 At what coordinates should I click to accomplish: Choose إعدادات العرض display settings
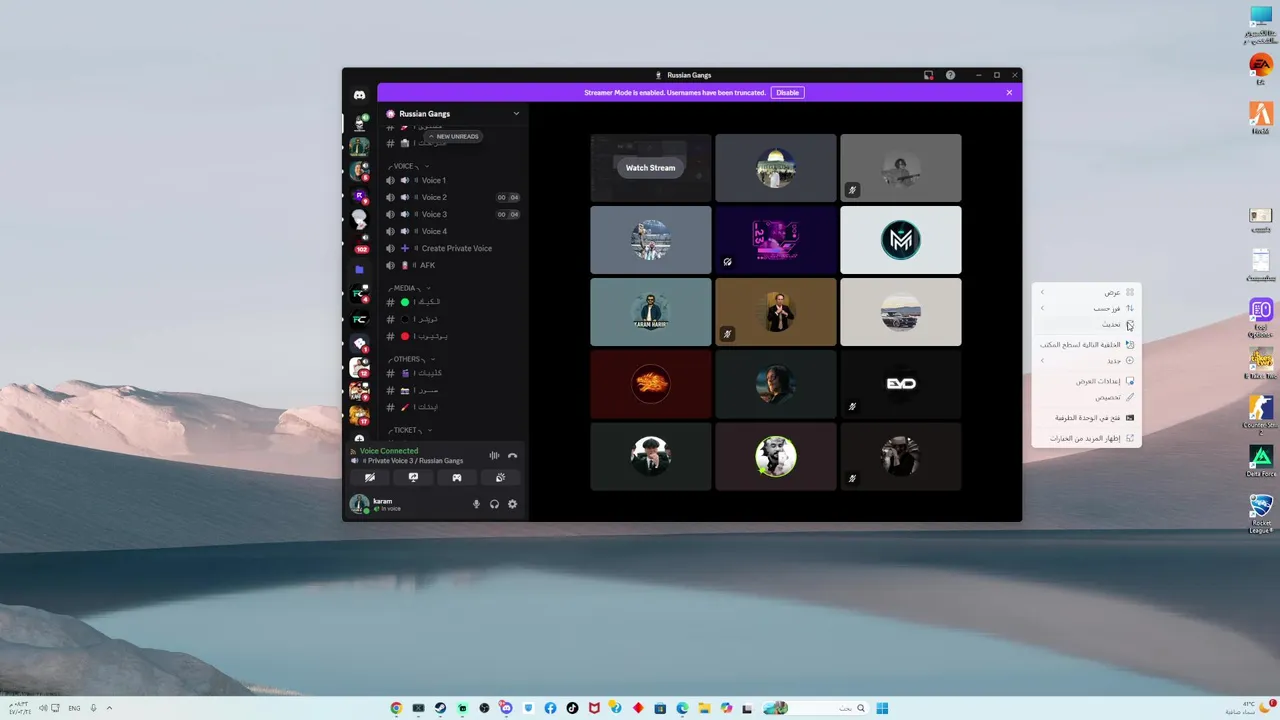[1086, 381]
